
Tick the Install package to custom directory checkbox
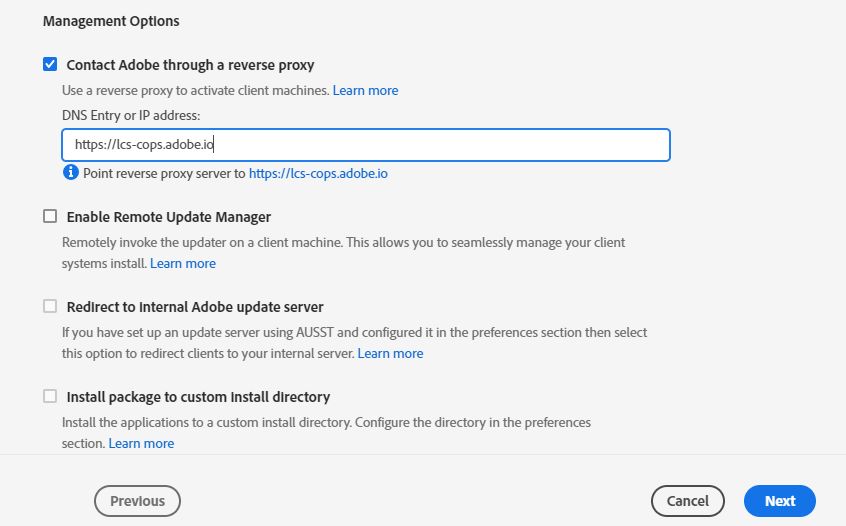click(x=50, y=396)
